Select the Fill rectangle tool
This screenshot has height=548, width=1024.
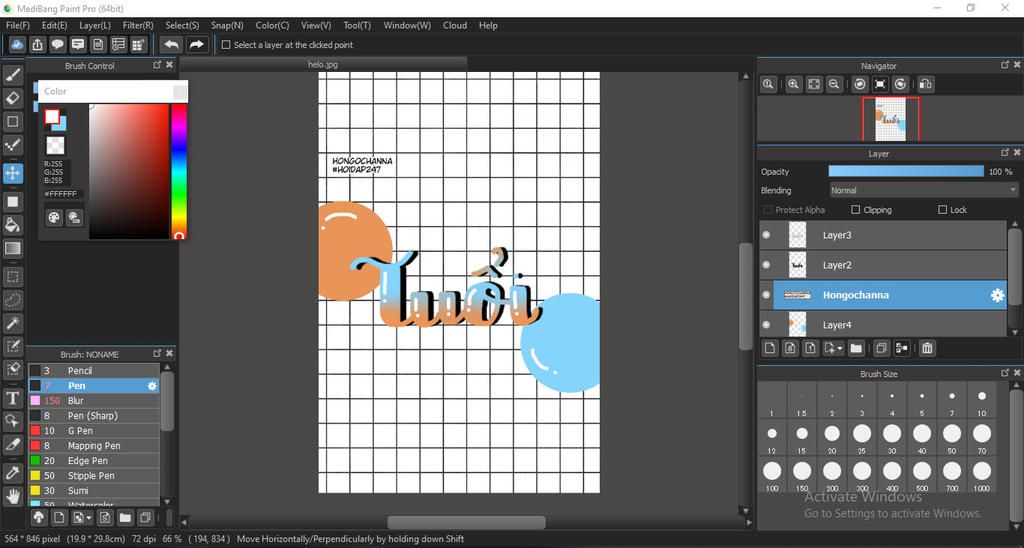pyautogui.click(x=12, y=202)
